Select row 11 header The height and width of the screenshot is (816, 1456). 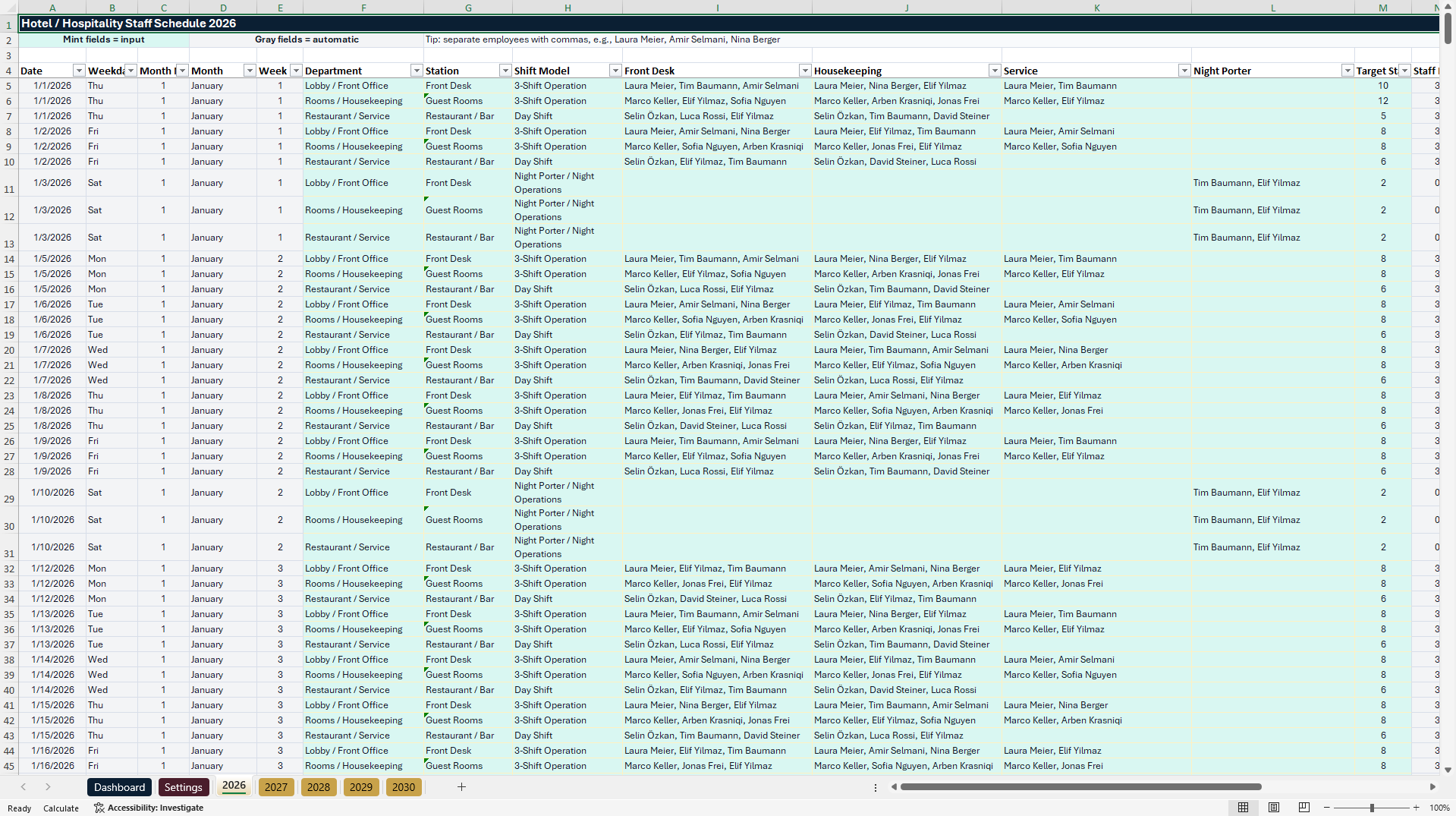point(9,183)
